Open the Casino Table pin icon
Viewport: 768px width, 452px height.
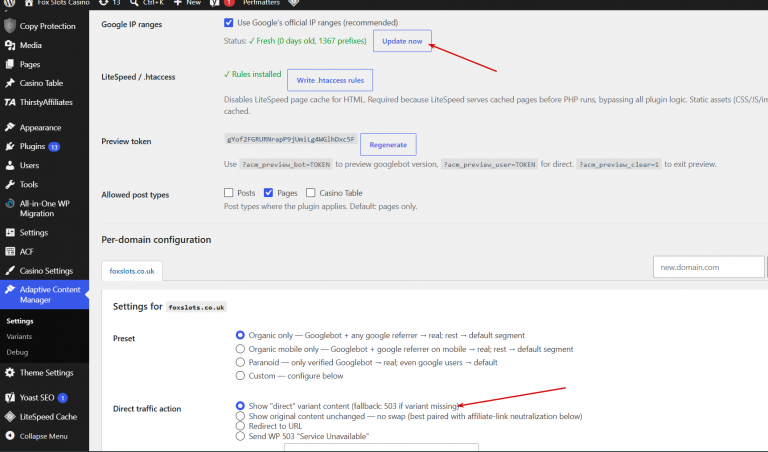tap(10, 83)
